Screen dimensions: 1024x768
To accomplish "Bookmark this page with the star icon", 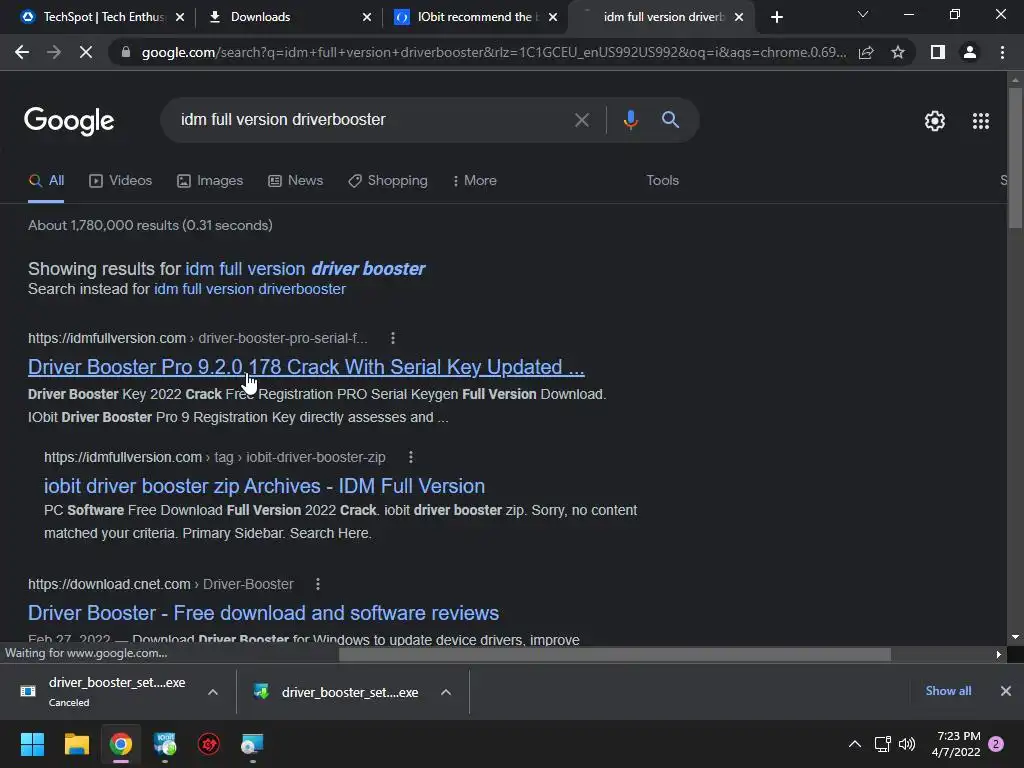I will [898, 52].
